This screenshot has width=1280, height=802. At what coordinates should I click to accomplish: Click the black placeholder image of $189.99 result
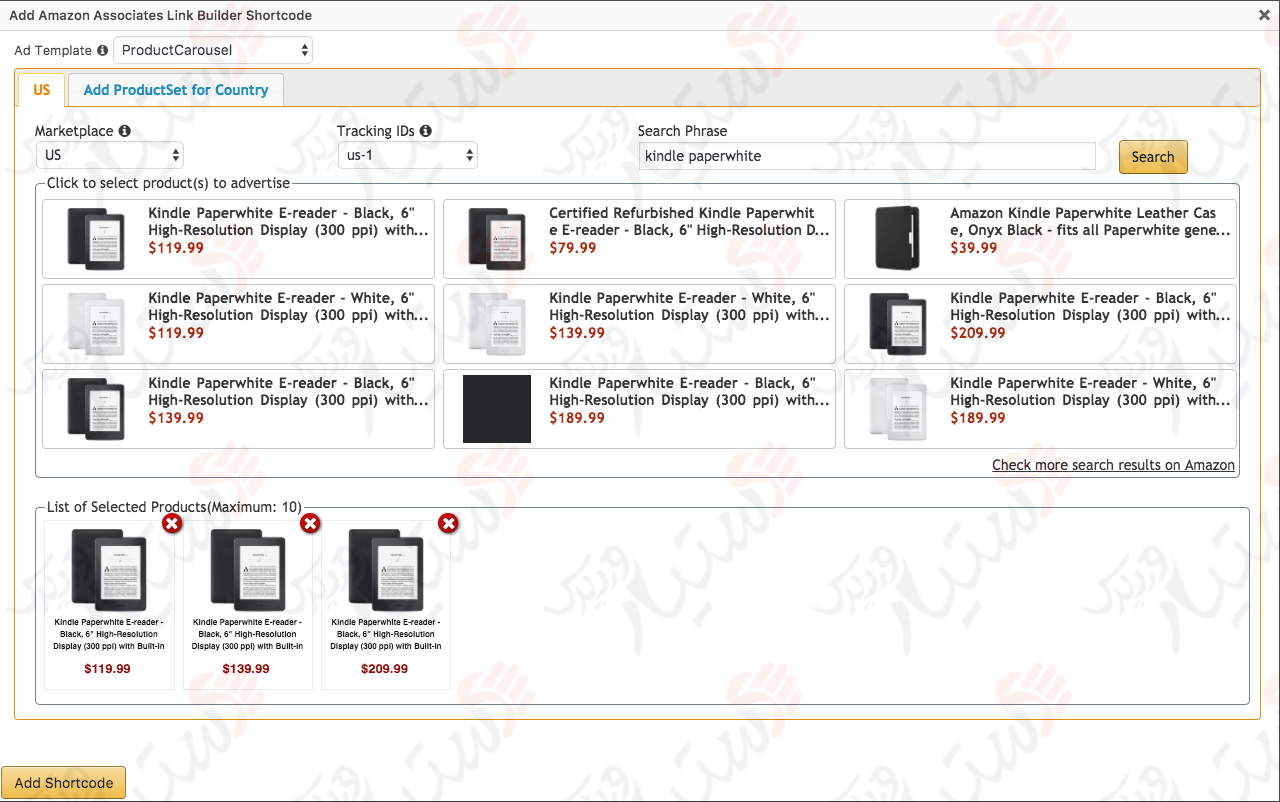(497, 409)
